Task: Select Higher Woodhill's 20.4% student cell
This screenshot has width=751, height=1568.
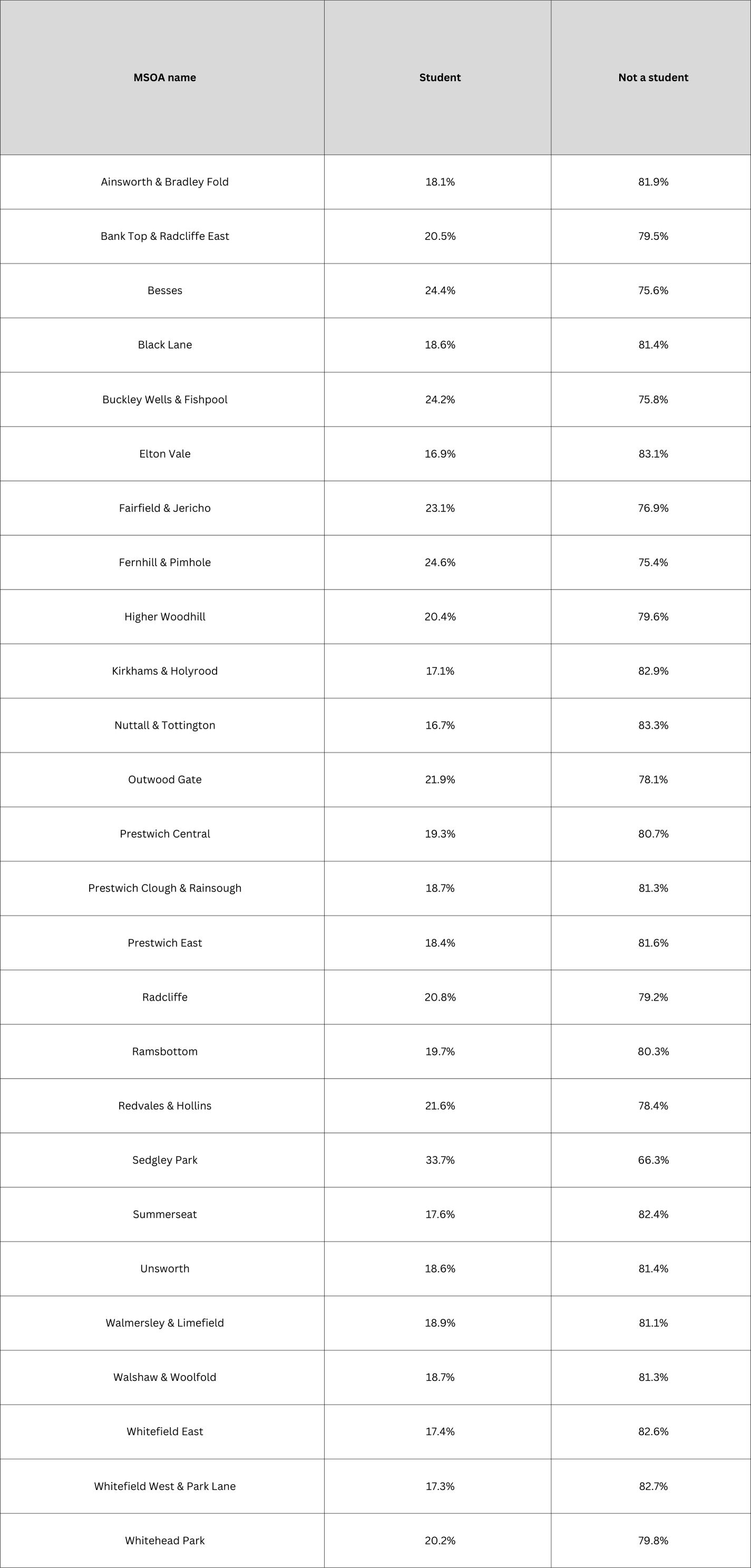Action: click(x=440, y=617)
